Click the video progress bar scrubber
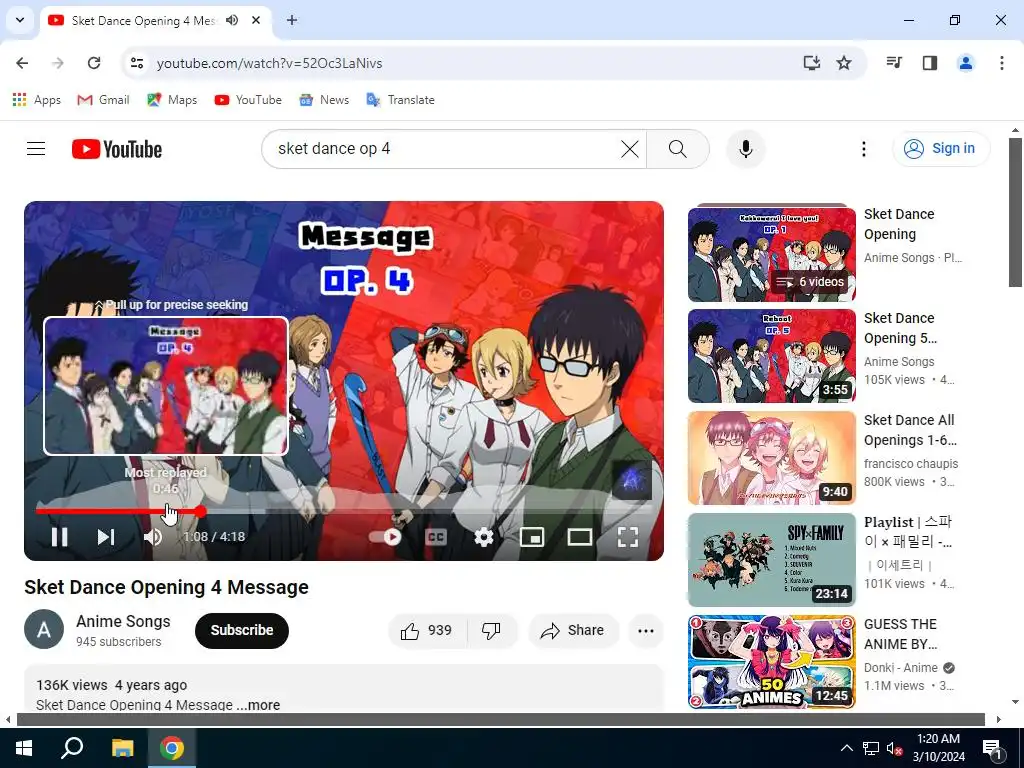The width and height of the screenshot is (1024, 768). click(x=200, y=511)
